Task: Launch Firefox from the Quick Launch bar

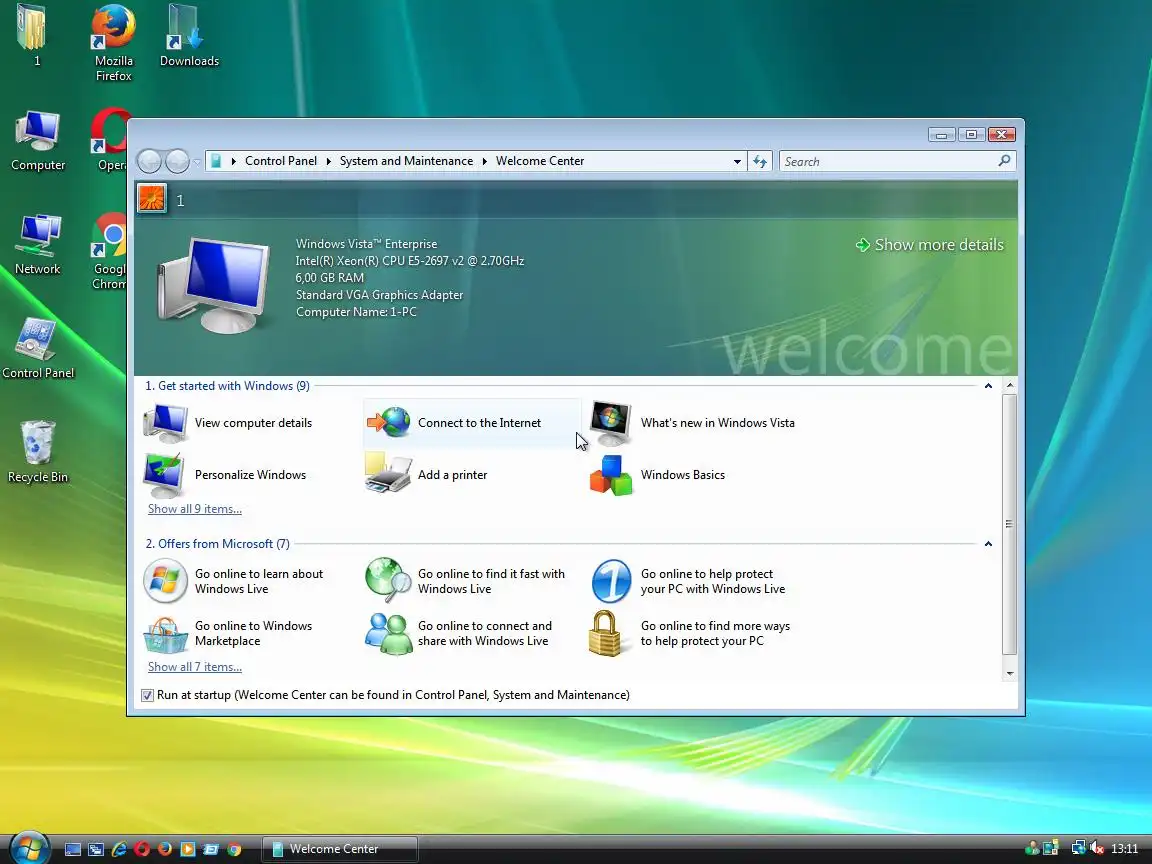Action: click(165, 849)
